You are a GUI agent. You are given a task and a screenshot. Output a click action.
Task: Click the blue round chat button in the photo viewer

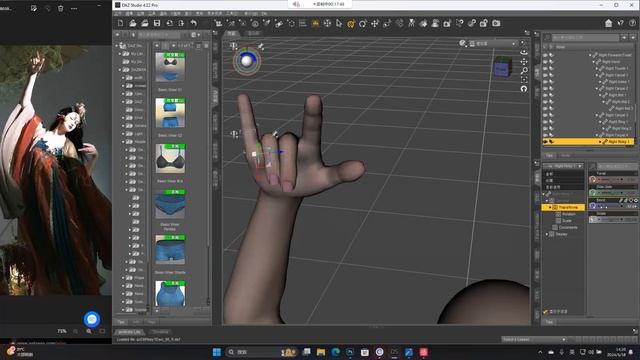tap(92, 319)
